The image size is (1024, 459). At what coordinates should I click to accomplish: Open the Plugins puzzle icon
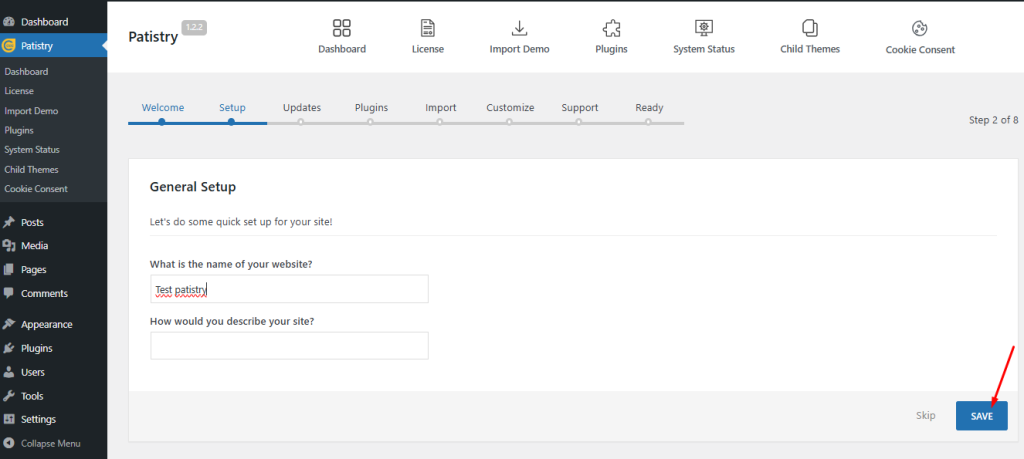click(x=611, y=28)
